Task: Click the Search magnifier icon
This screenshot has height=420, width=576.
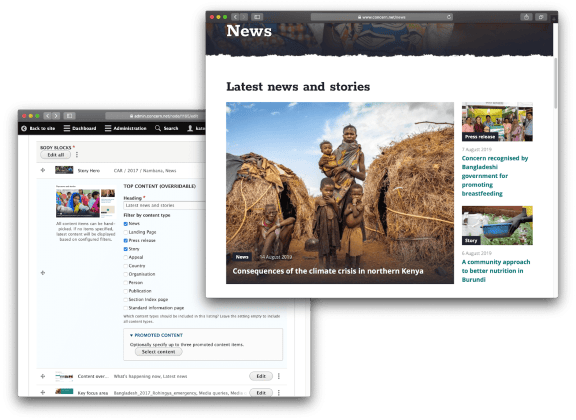Action: tap(158, 128)
